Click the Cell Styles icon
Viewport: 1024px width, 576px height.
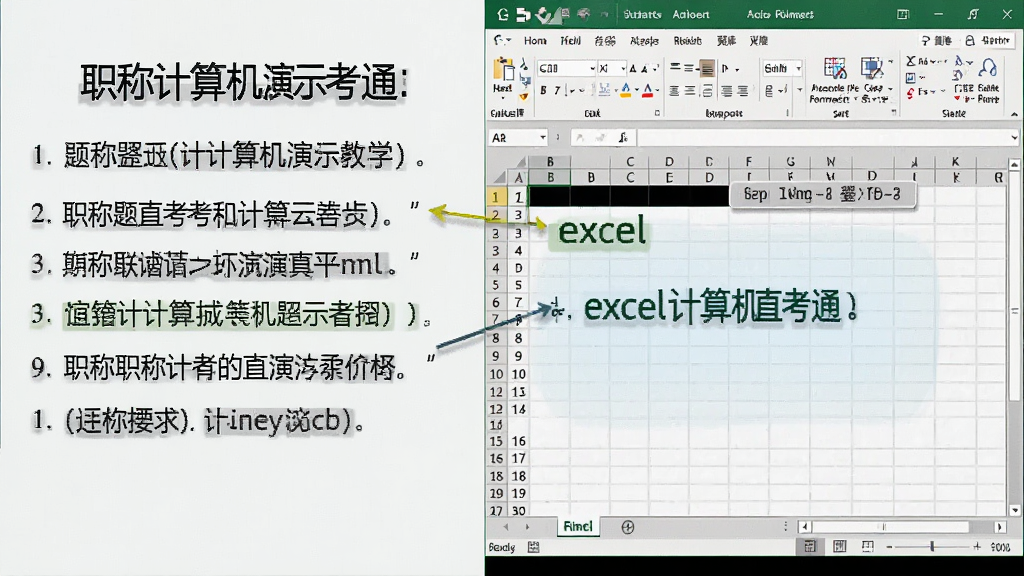(871, 69)
